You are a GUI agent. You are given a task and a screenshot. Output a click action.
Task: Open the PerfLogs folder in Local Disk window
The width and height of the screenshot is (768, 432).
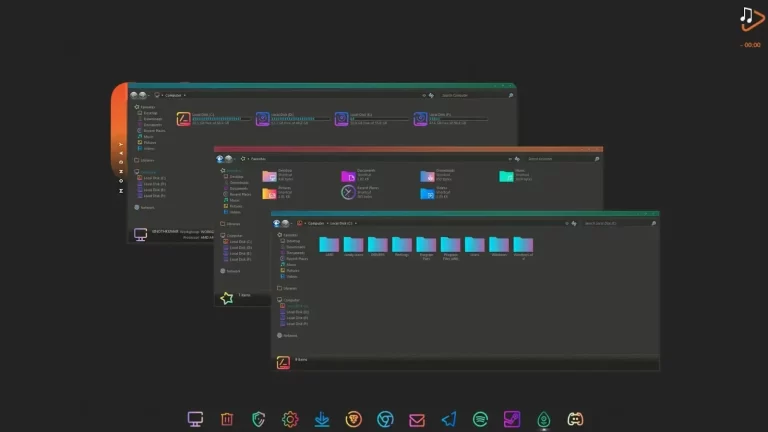click(402, 246)
